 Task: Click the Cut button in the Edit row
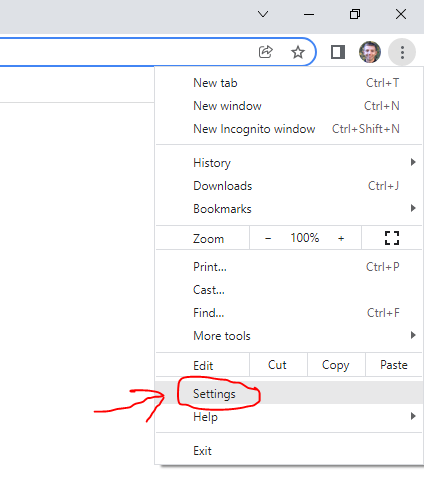278,365
